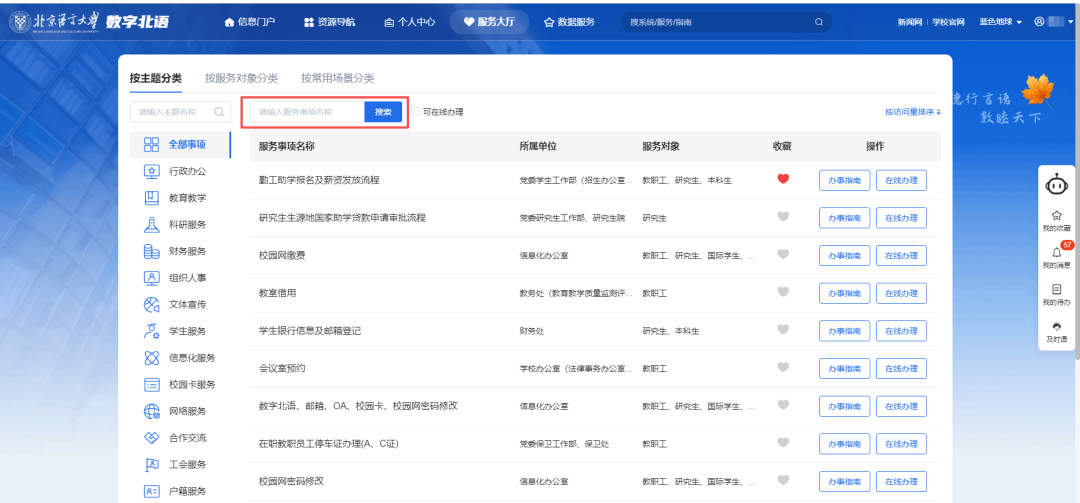Screen dimensions: 1080x503
Task: Expand the user account menu arrow
Action: [1072, 22]
